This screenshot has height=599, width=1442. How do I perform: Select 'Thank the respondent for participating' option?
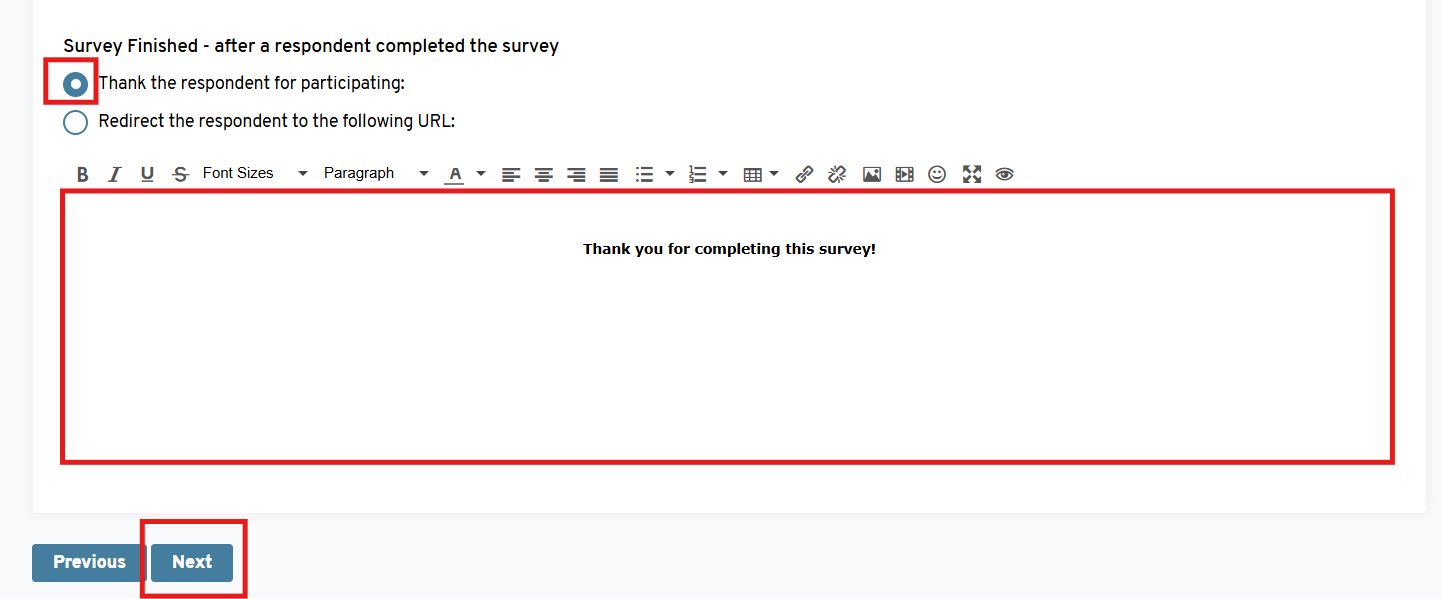[x=75, y=84]
